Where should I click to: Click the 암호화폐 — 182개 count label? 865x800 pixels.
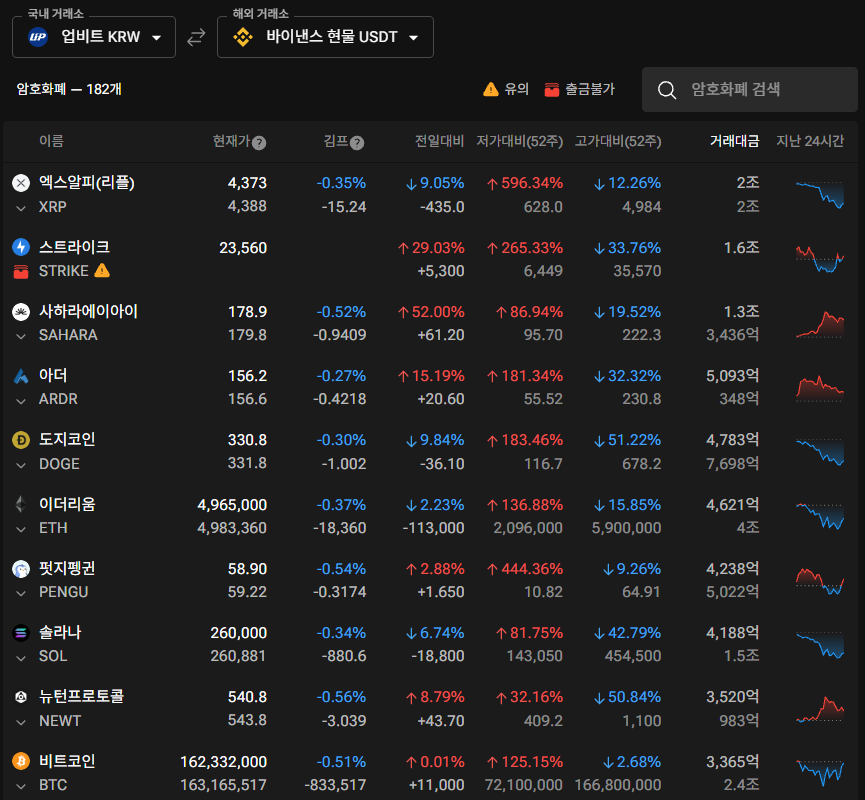coord(69,89)
